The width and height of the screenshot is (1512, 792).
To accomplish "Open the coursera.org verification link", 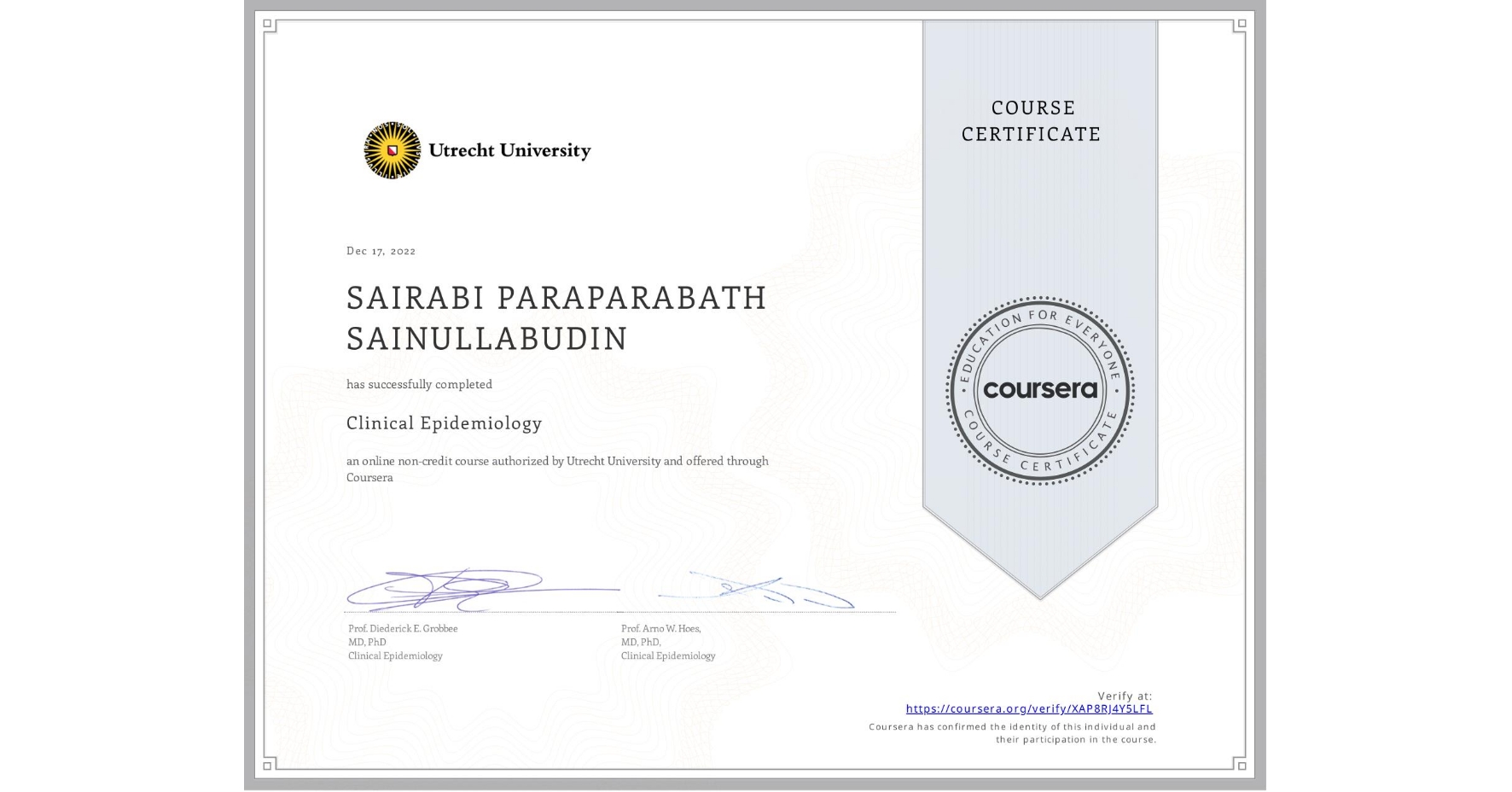I will point(1029,708).
